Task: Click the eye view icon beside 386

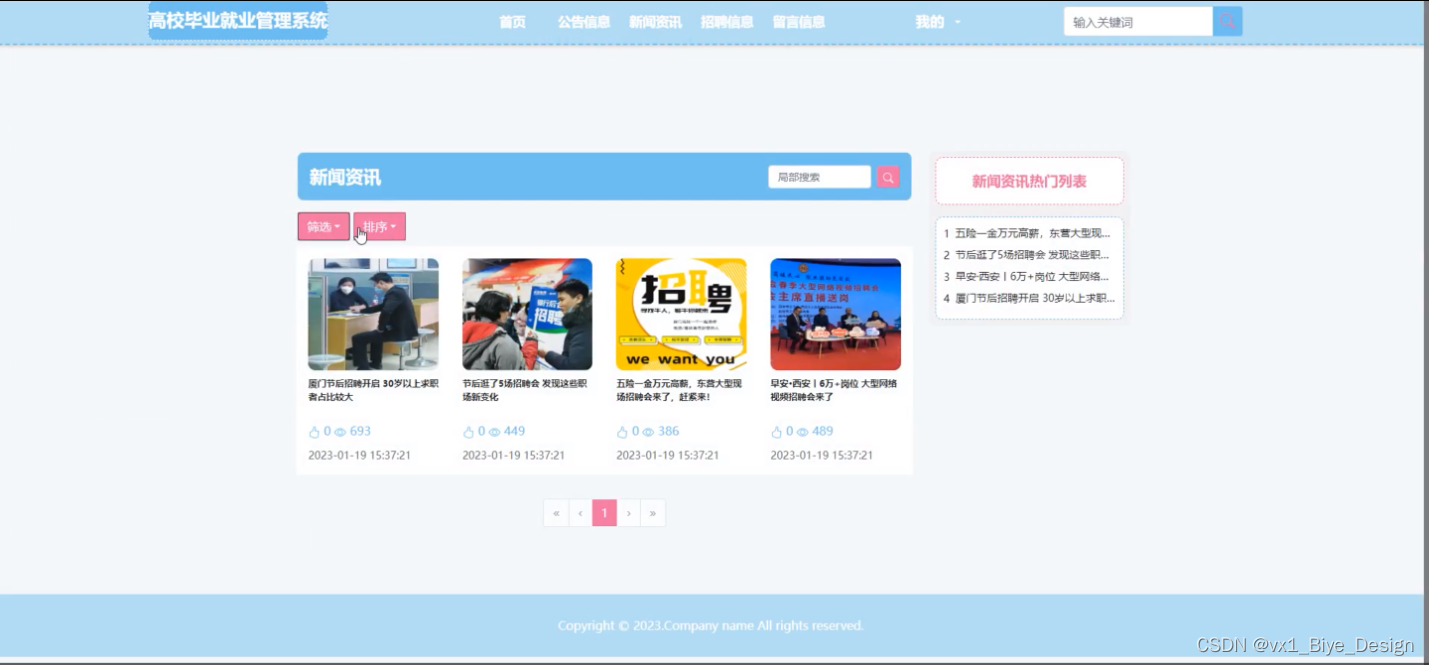Action: (x=648, y=432)
